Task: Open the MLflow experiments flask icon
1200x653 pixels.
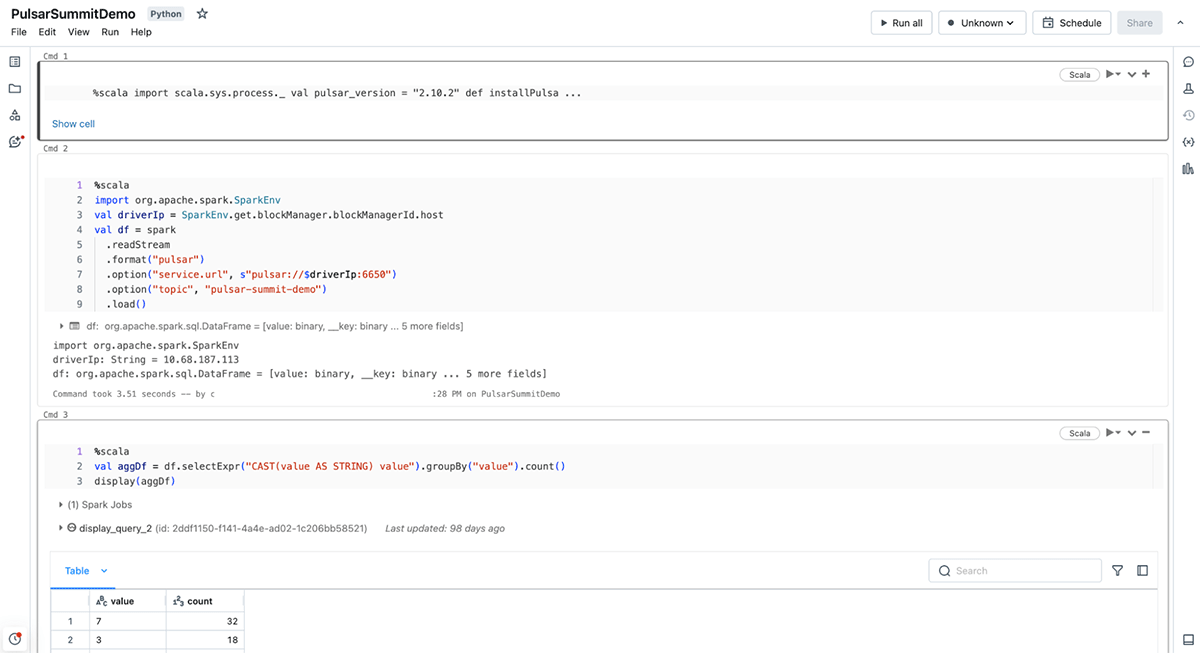Action: 1188,89
